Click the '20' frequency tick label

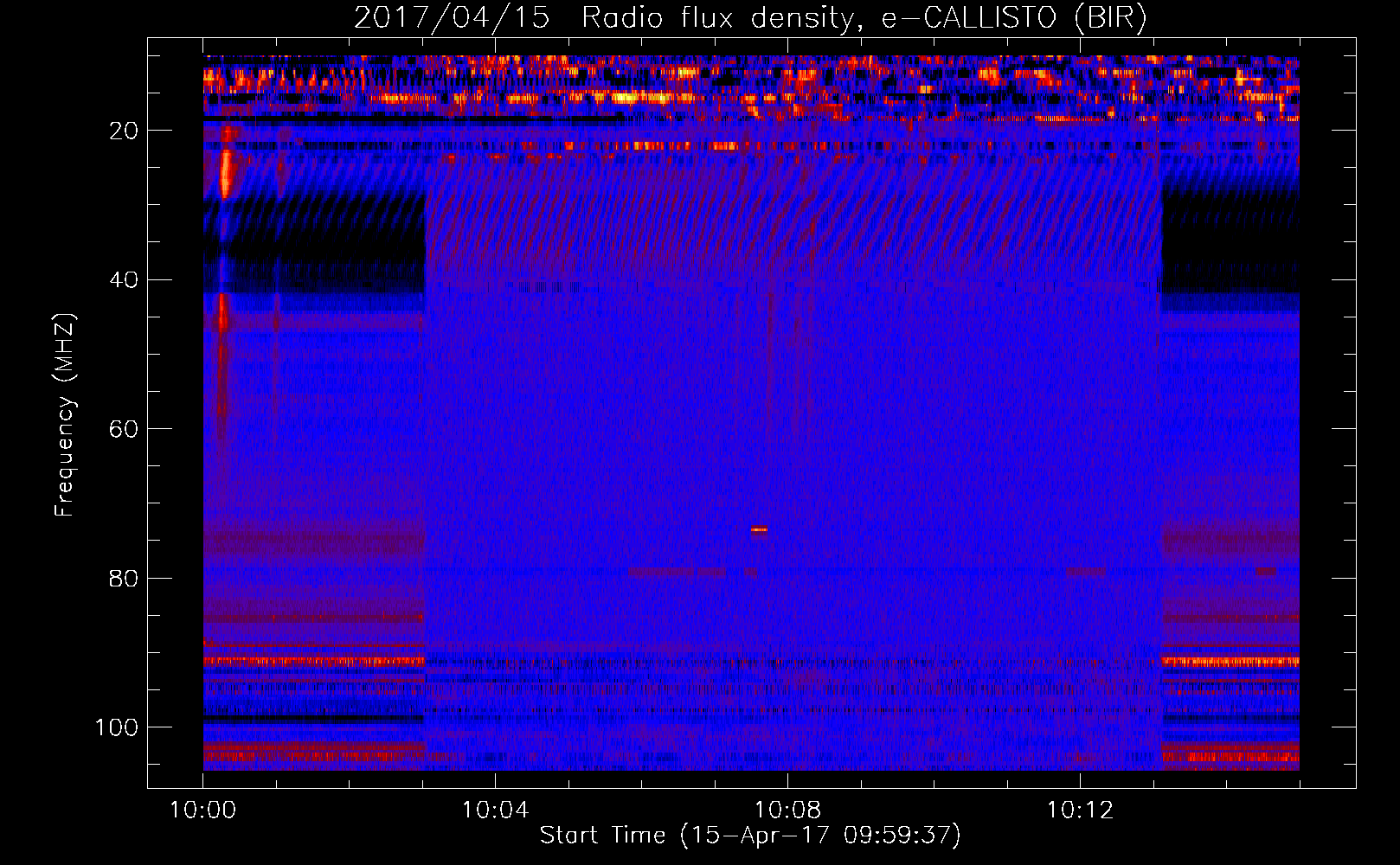click(x=124, y=131)
